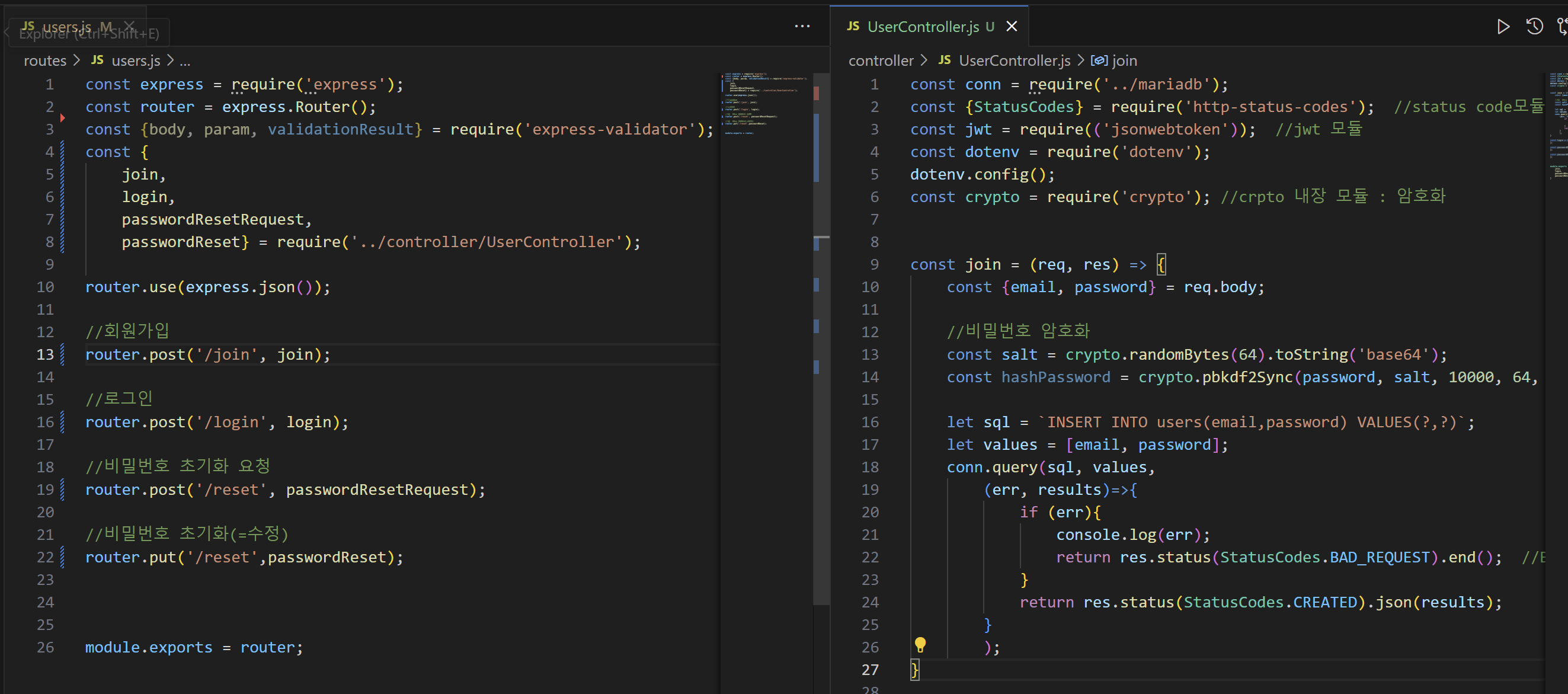1568x694 pixels.
Task: Open the left editor's More Actions ellipsis
Action: (x=802, y=26)
